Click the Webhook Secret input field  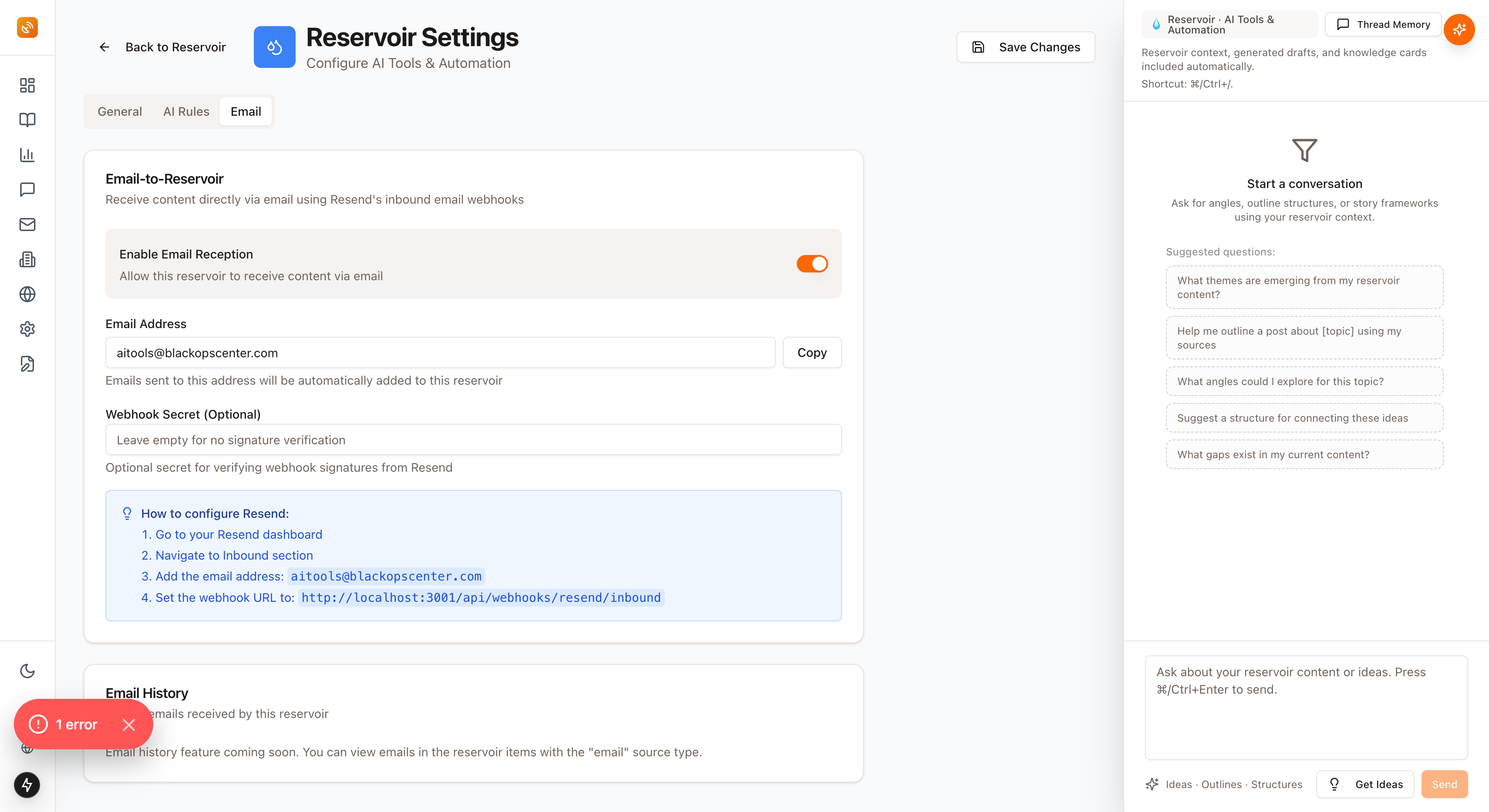pyautogui.click(x=473, y=440)
